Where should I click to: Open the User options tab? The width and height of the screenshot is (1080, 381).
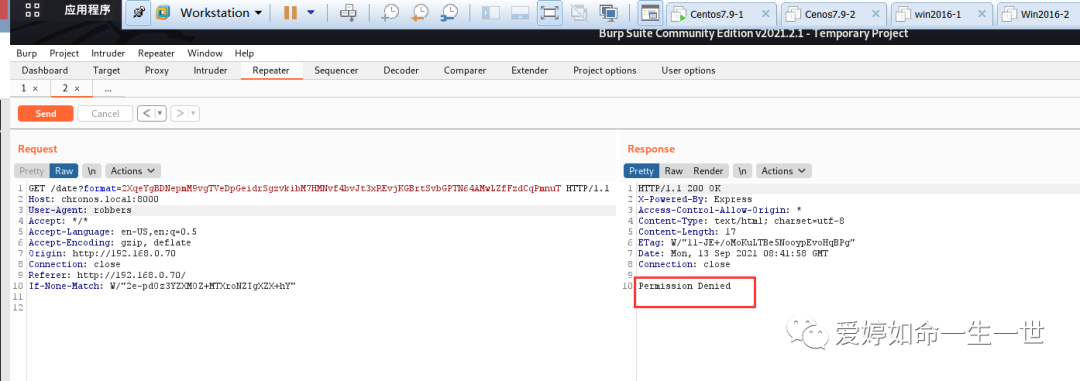click(688, 70)
